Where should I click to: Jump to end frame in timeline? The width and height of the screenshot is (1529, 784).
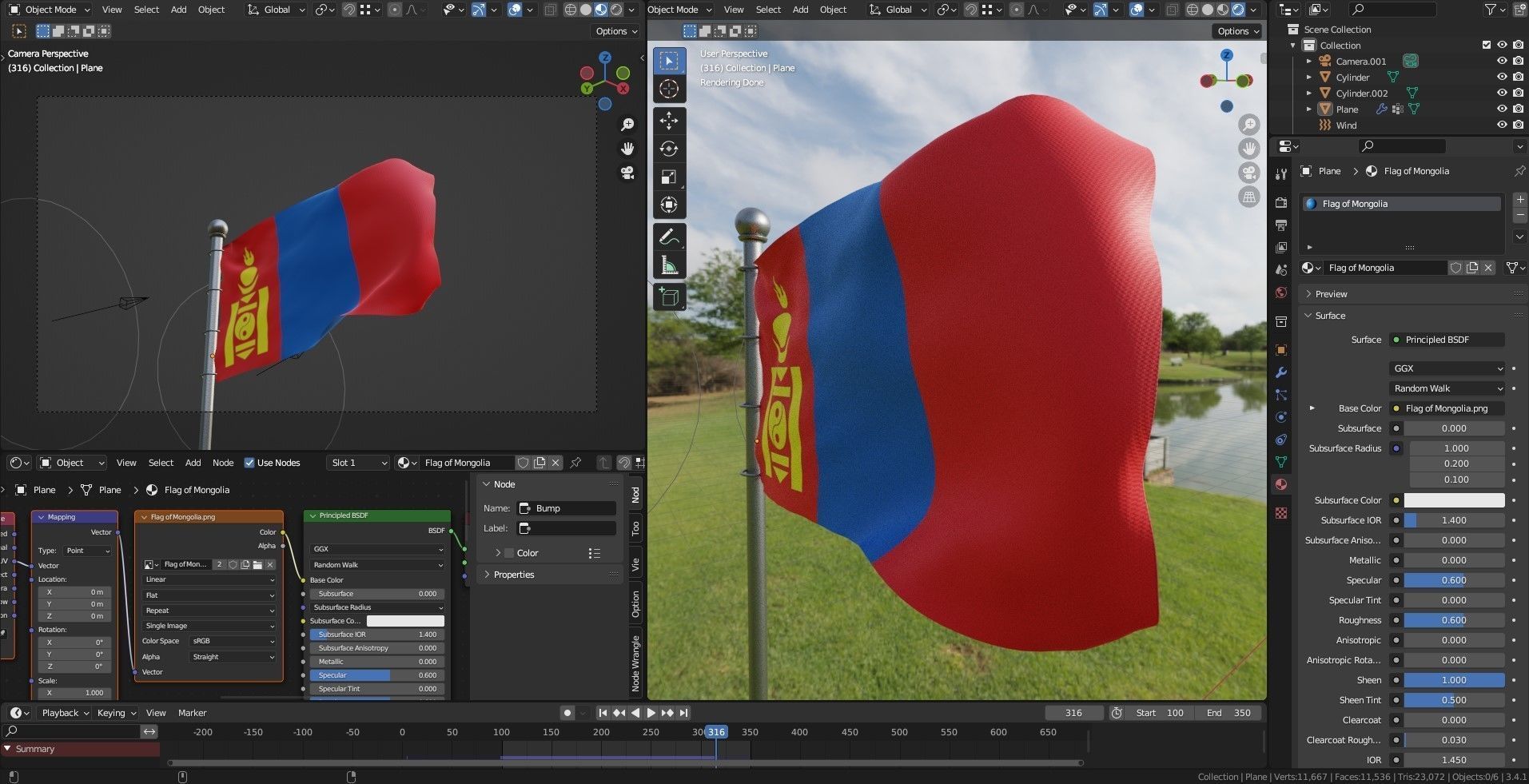coord(683,713)
